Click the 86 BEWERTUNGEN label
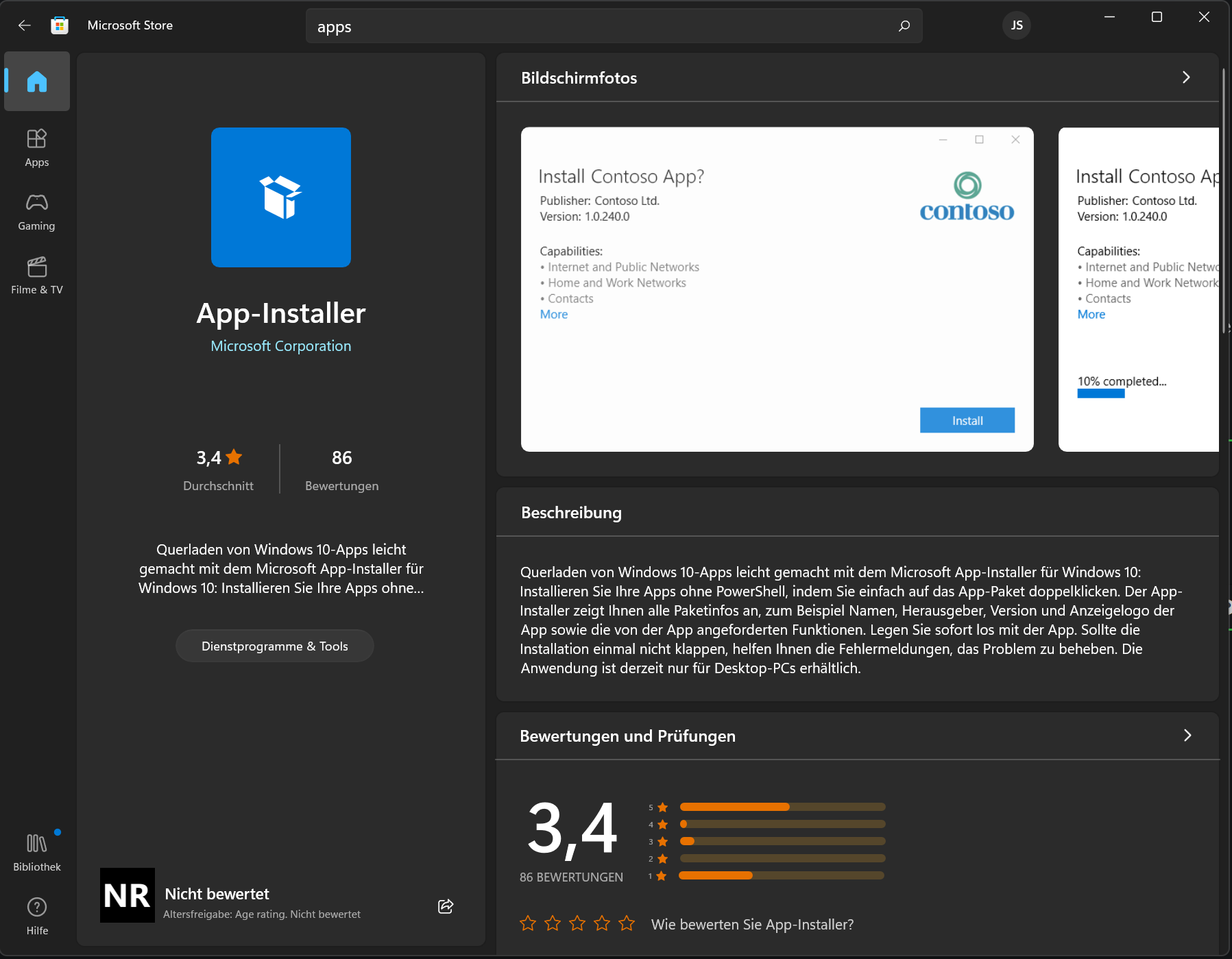 pyautogui.click(x=571, y=877)
